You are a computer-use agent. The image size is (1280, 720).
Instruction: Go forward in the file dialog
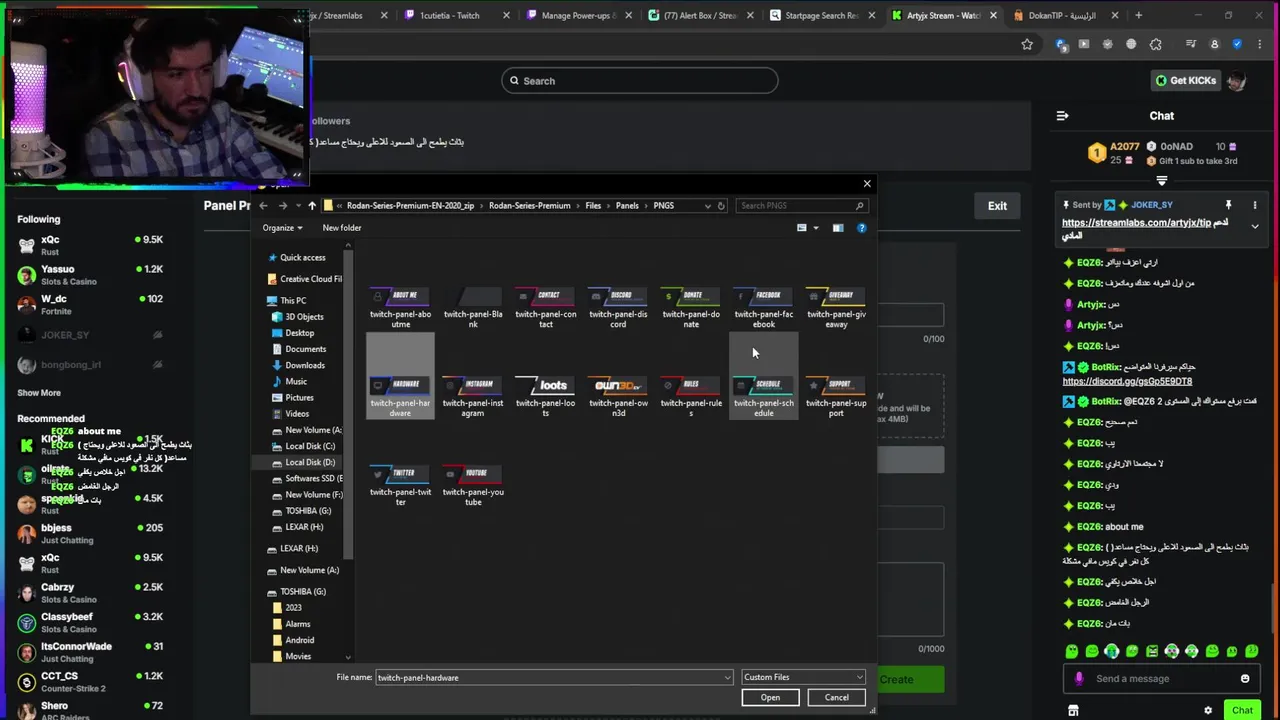point(283,206)
